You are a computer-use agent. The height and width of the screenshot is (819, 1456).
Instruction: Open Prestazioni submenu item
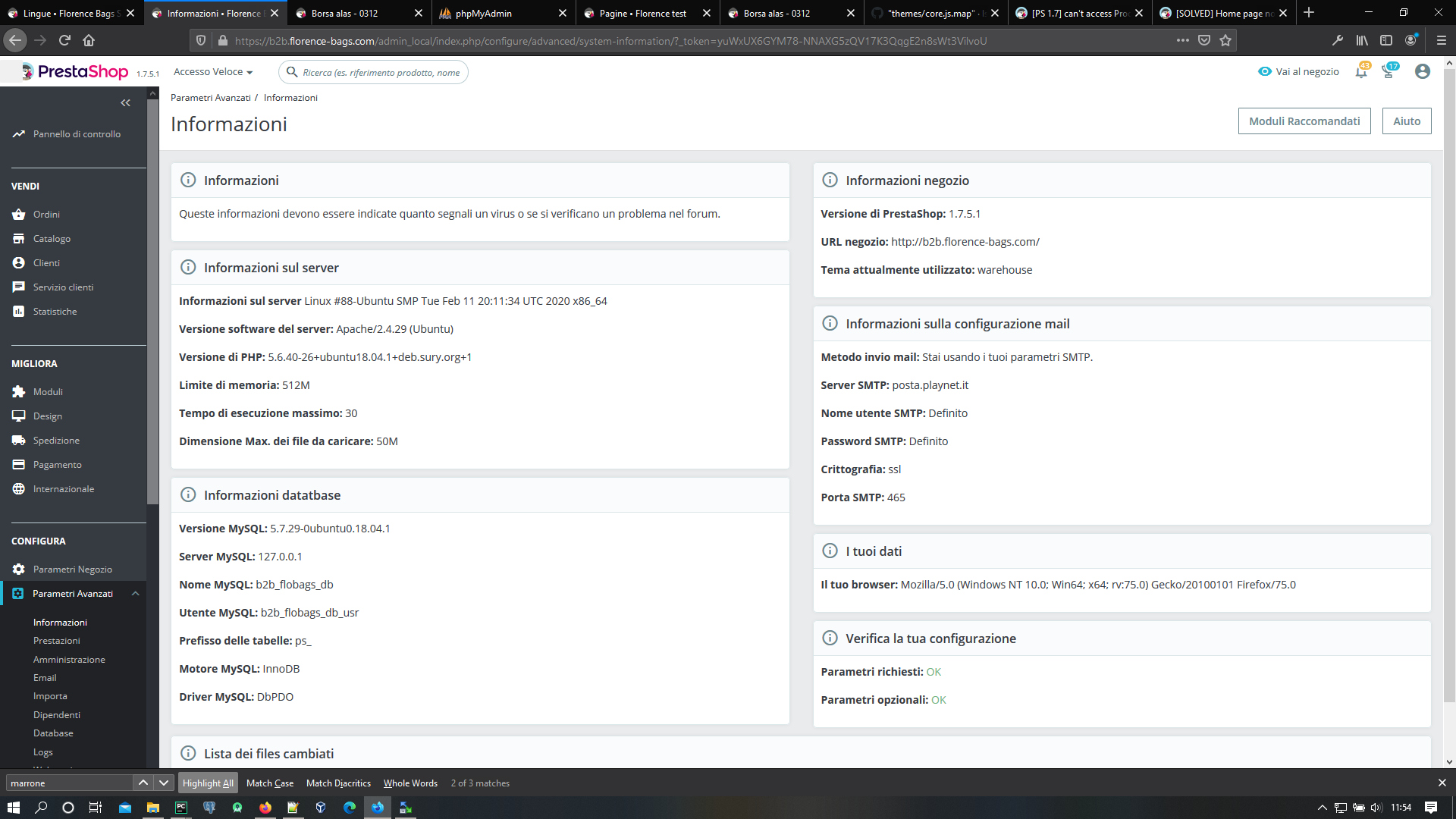click(57, 641)
